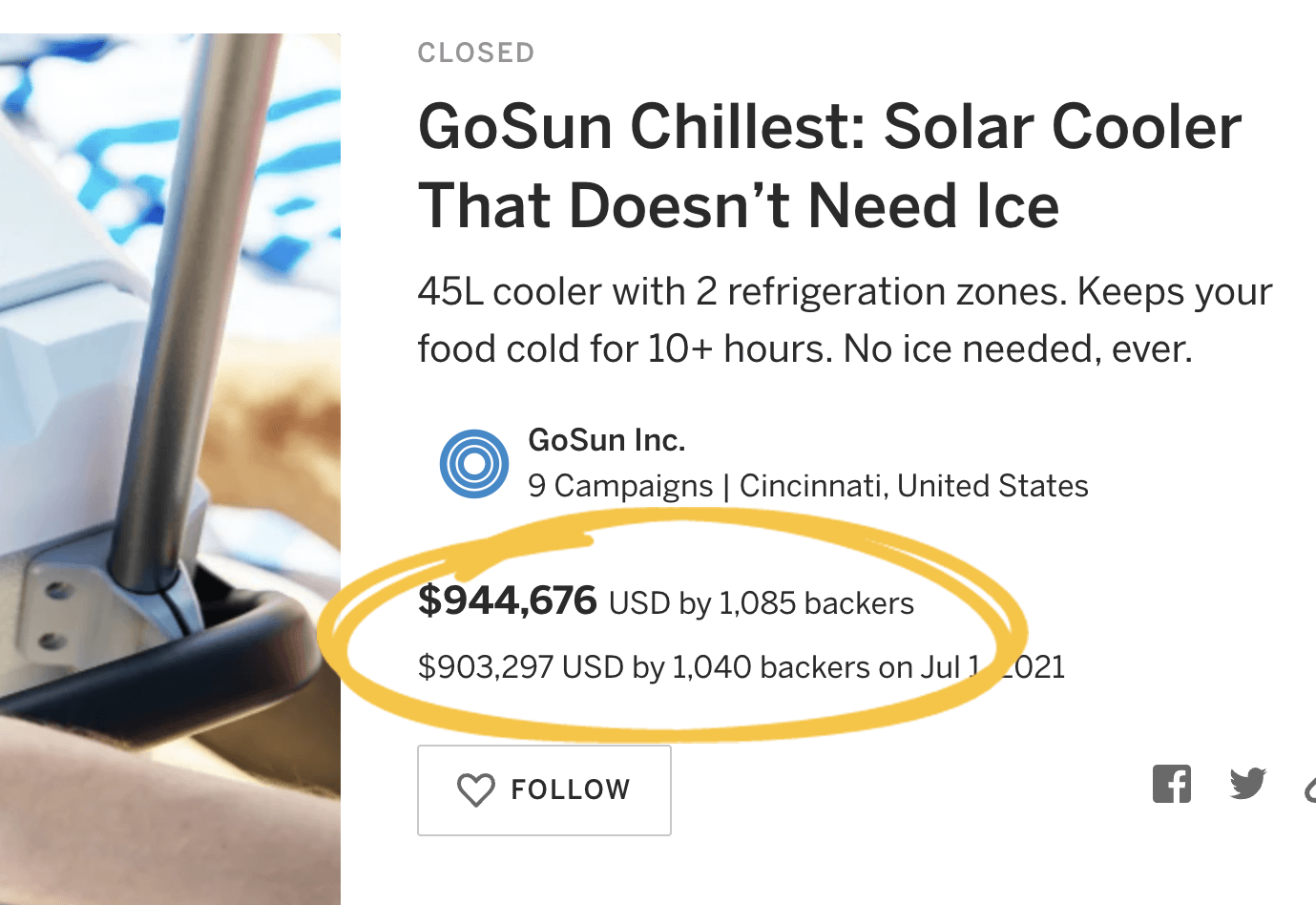Click the $944,676 total raised amount
Viewport: 1316px width, 905px height.
tap(508, 600)
